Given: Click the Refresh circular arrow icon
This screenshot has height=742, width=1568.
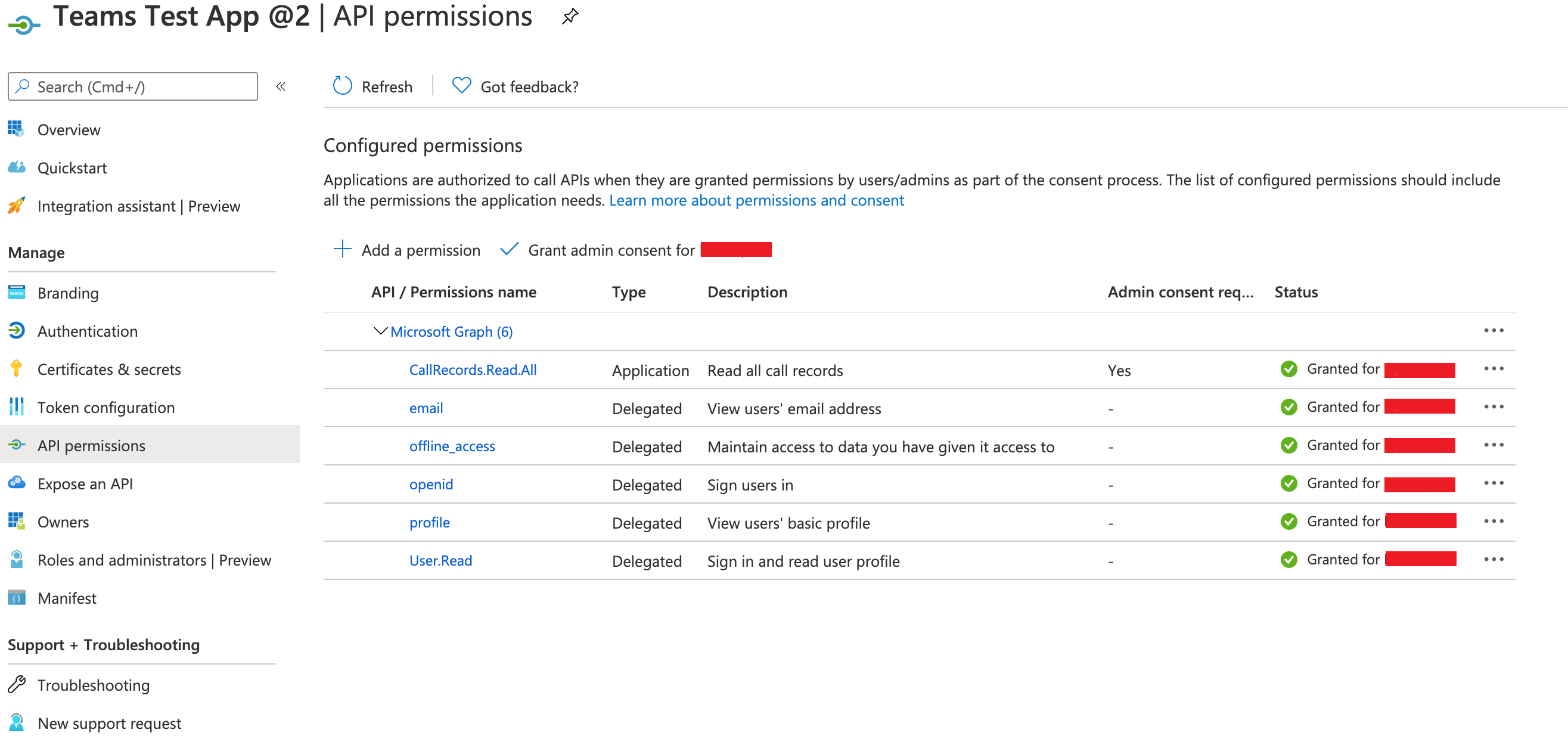Looking at the screenshot, I should tap(342, 86).
